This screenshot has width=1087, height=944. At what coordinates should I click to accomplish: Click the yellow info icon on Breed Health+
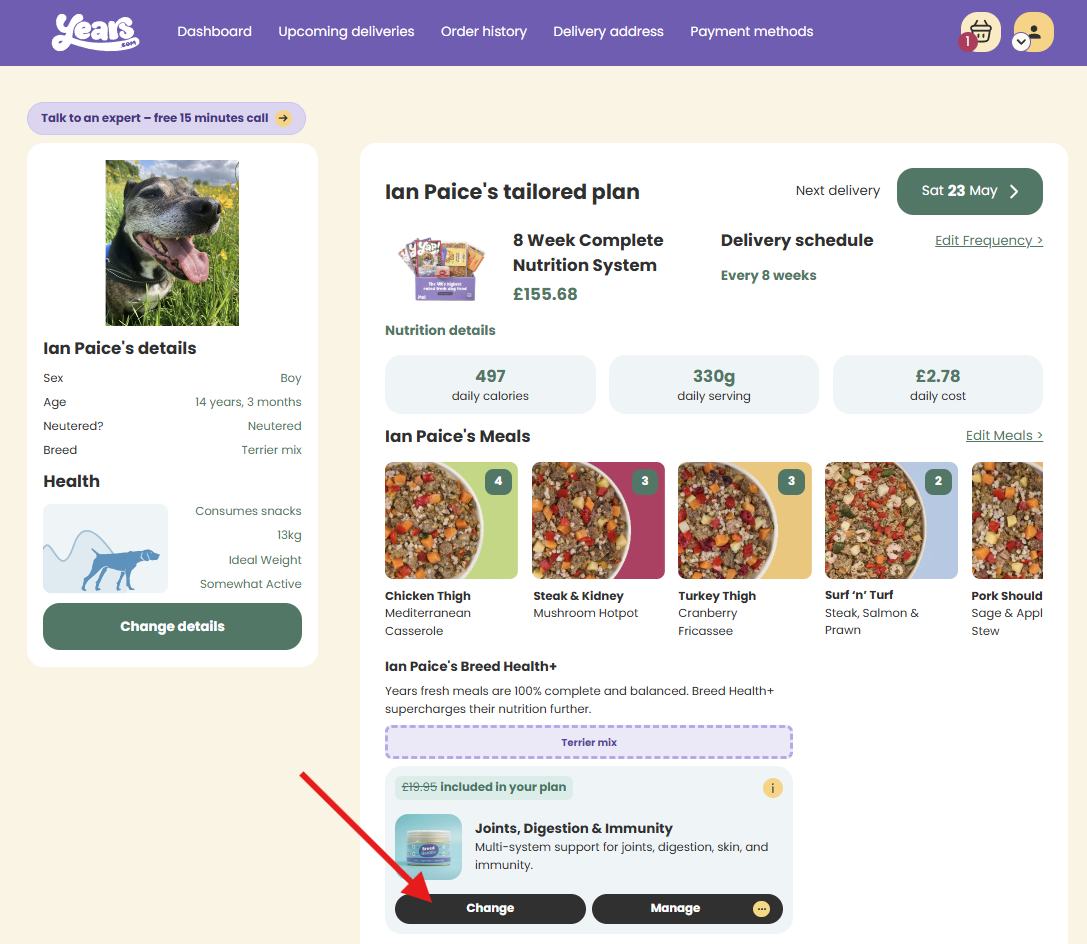[x=772, y=788]
